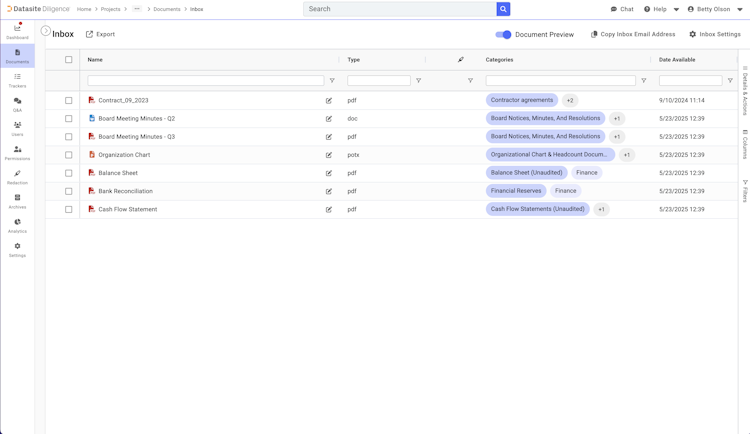Click filter icon beside Name filter field
Screen dimensions: 750x434
point(332,81)
